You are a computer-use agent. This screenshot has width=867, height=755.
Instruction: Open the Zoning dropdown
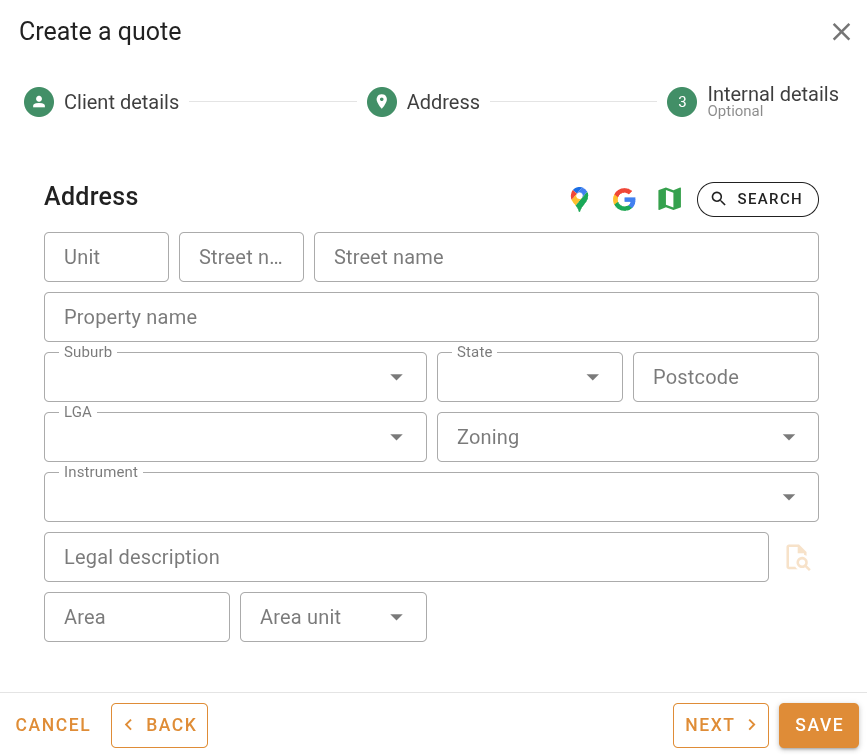(789, 437)
